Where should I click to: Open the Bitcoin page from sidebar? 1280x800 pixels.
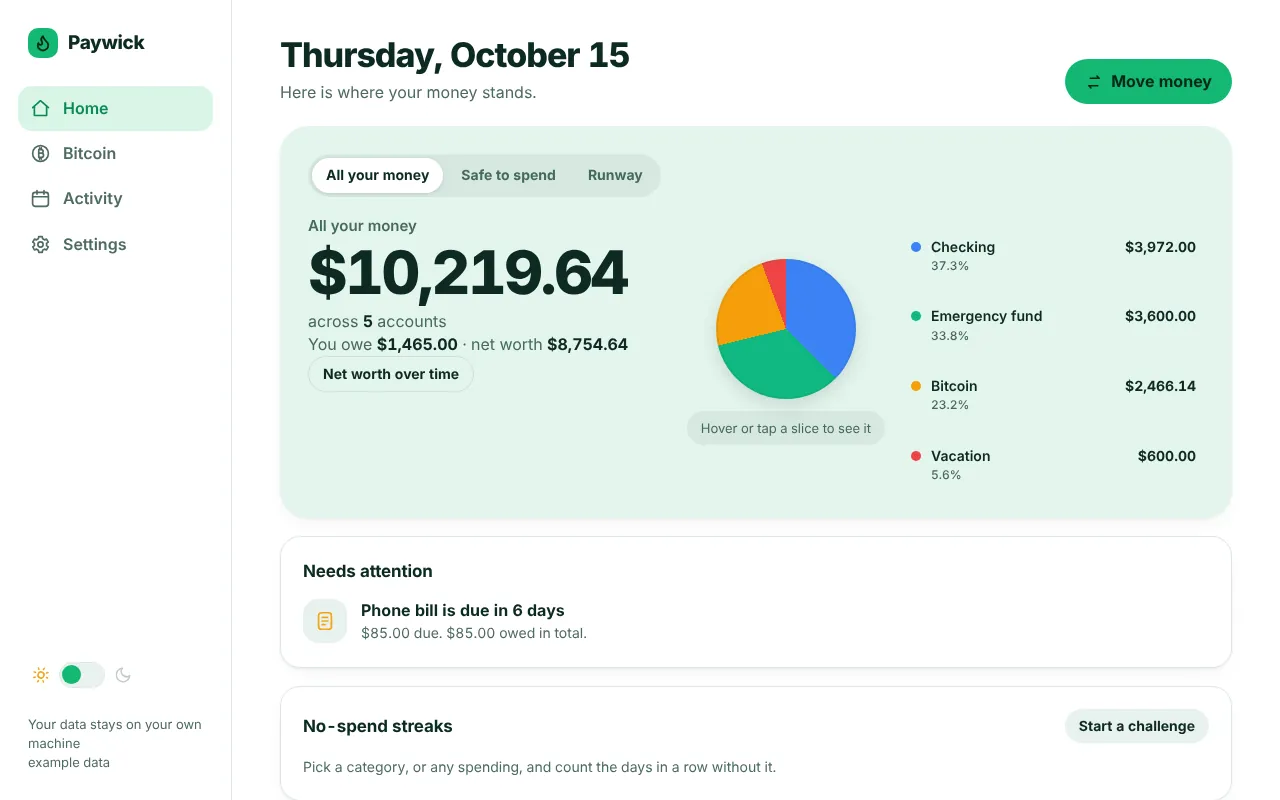[x=115, y=154]
